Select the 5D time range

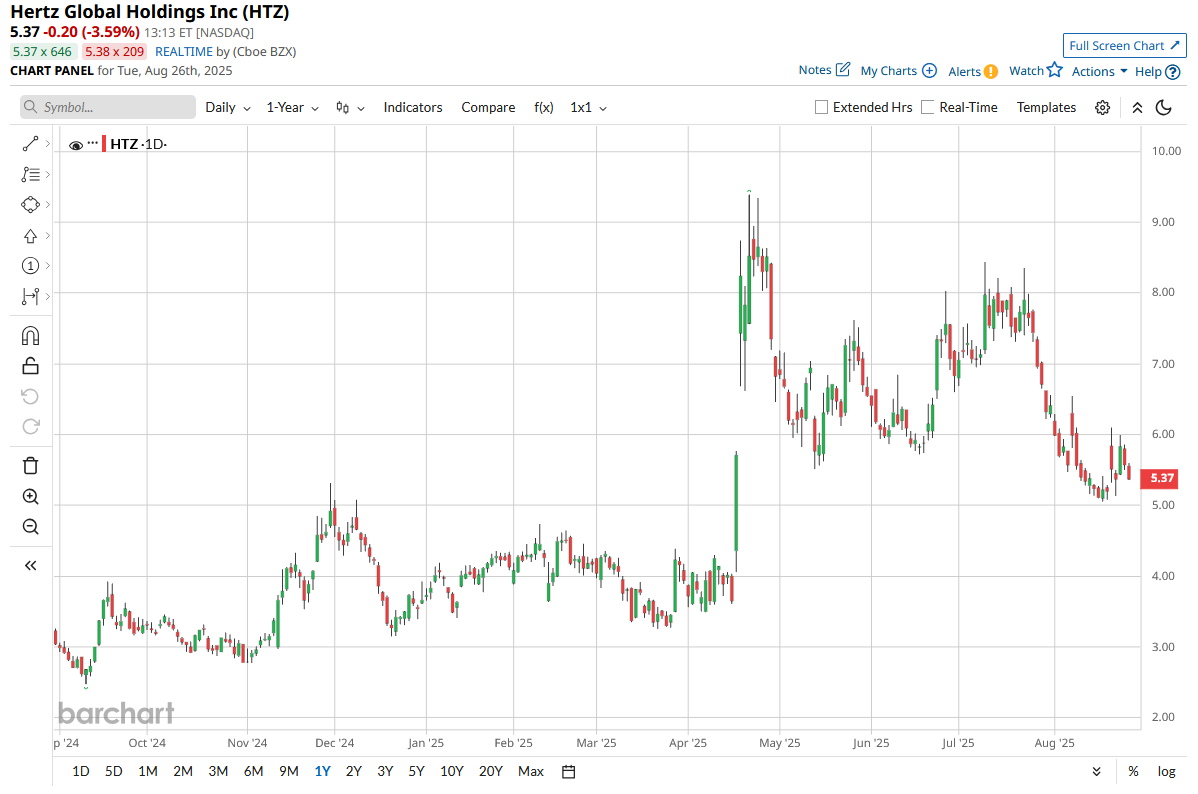114,772
